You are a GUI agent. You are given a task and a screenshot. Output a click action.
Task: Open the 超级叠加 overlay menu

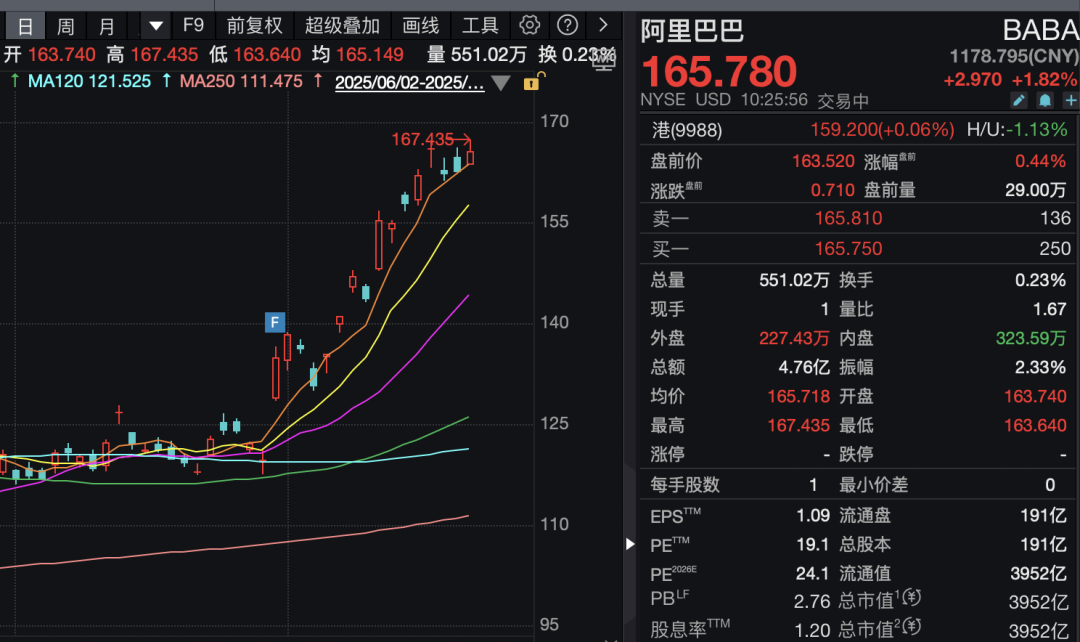[342, 26]
